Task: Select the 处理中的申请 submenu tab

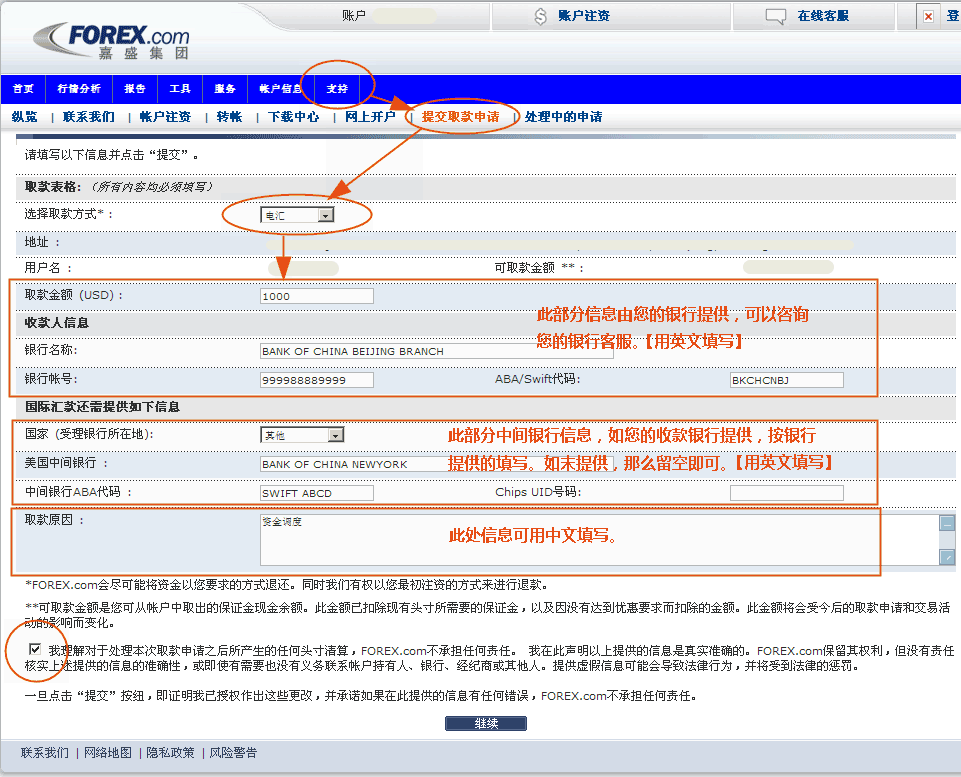Action: (x=563, y=116)
